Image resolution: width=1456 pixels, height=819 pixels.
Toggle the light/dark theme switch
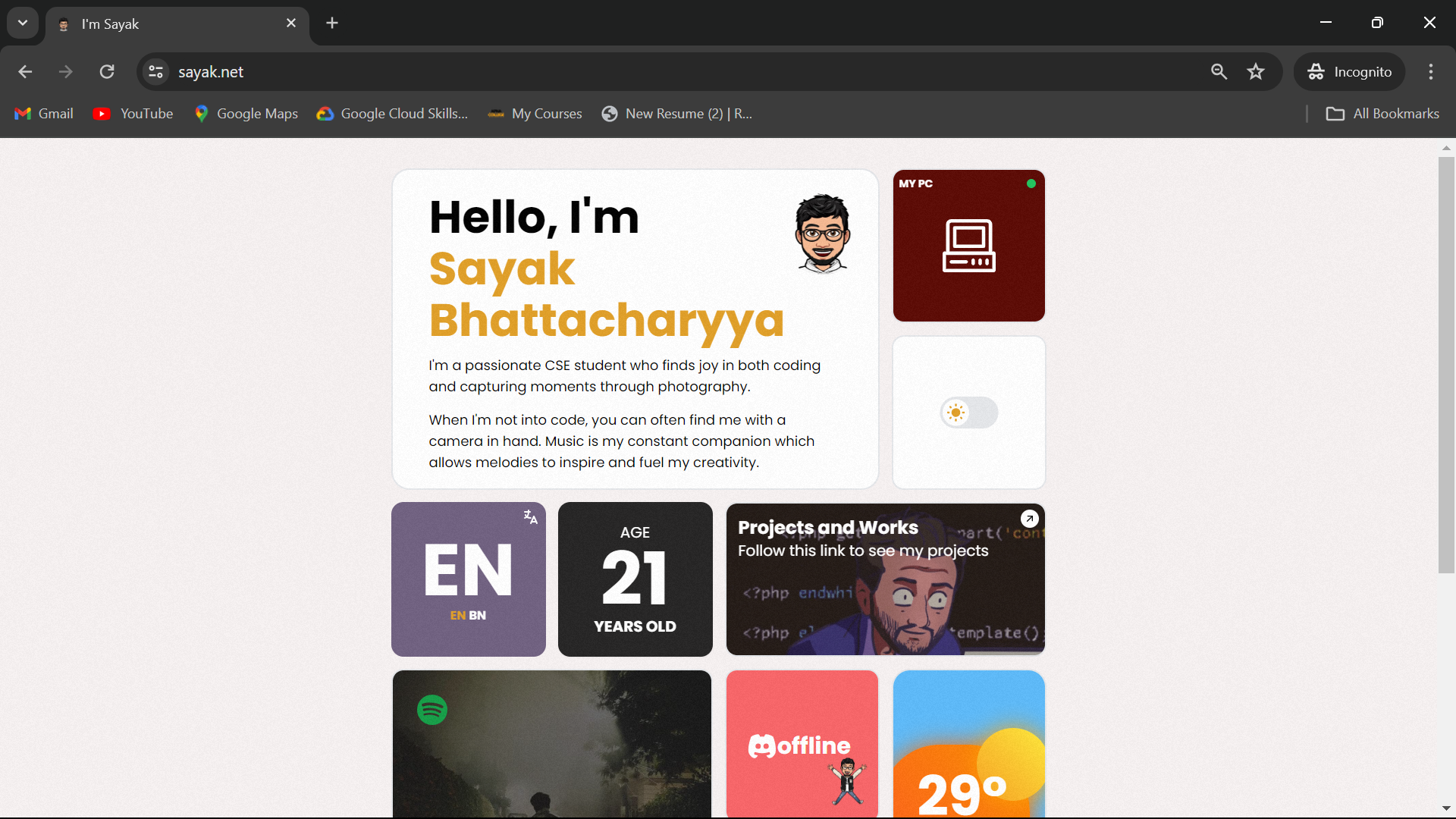point(968,413)
